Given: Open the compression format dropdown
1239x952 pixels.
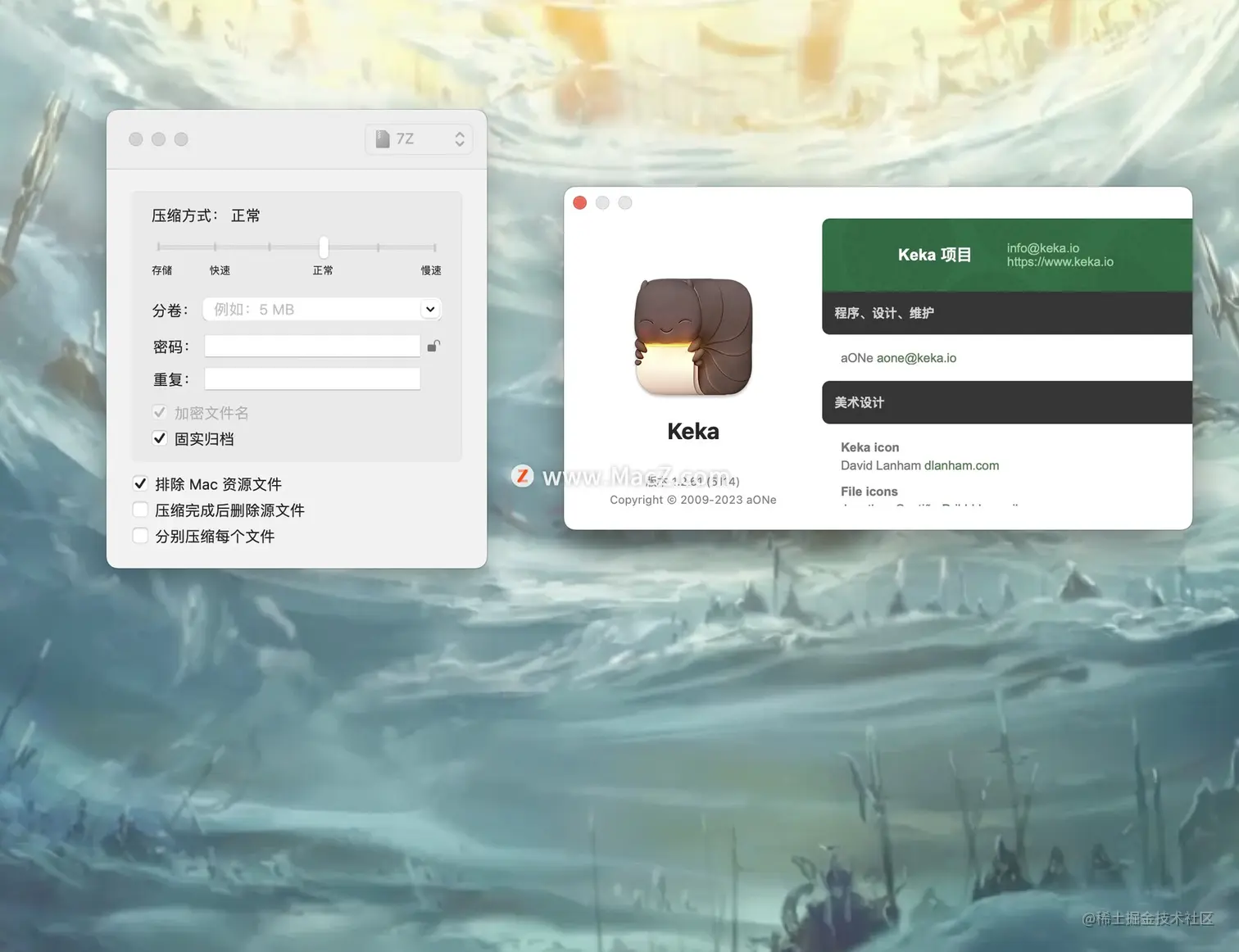Looking at the screenshot, I should coord(458,138).
